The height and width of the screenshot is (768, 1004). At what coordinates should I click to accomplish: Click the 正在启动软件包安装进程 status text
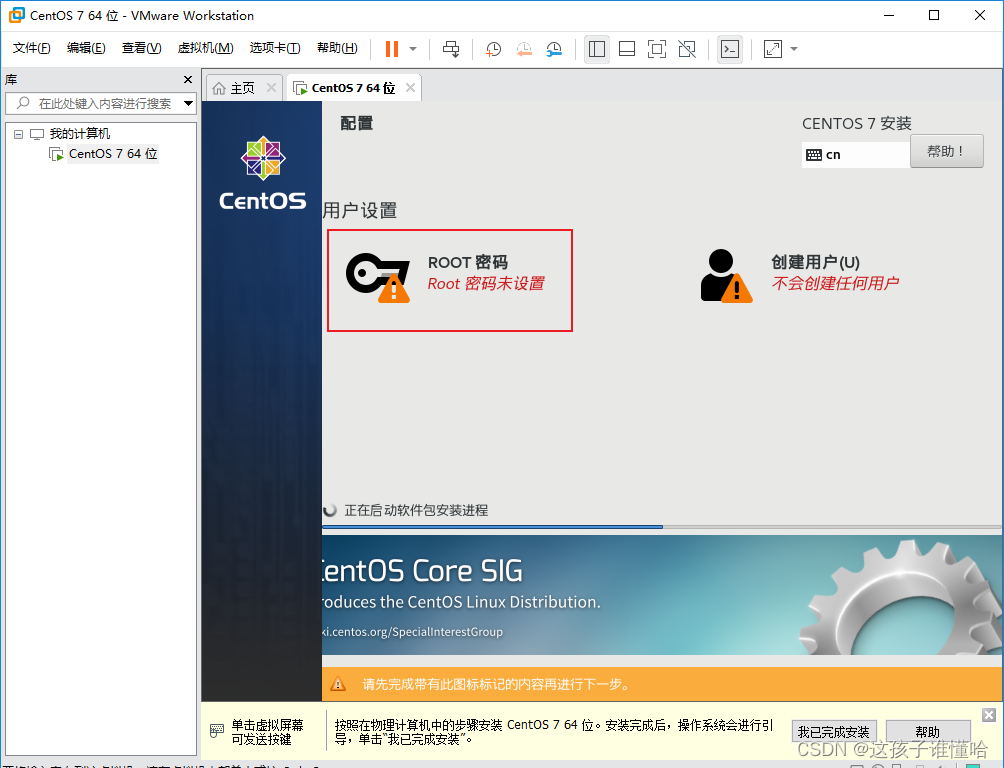coord(416,511)
